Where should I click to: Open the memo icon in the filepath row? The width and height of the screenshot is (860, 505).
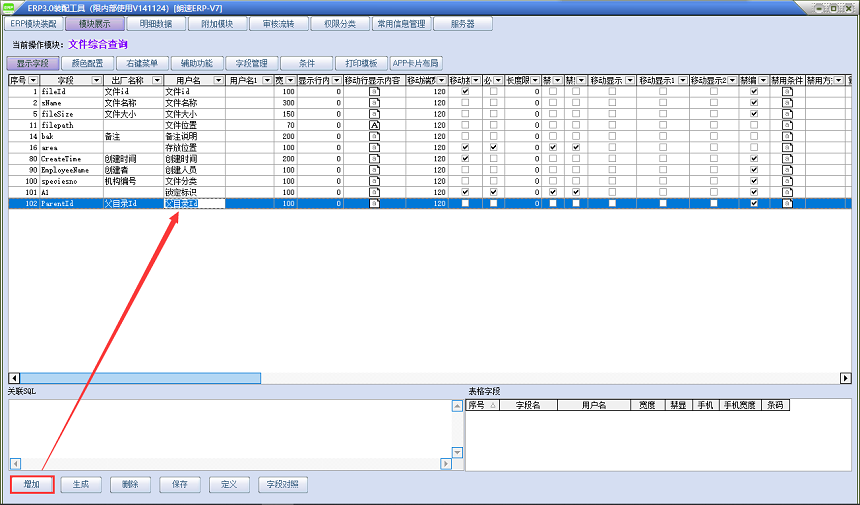pyautogui.click(x=374, y=125)
